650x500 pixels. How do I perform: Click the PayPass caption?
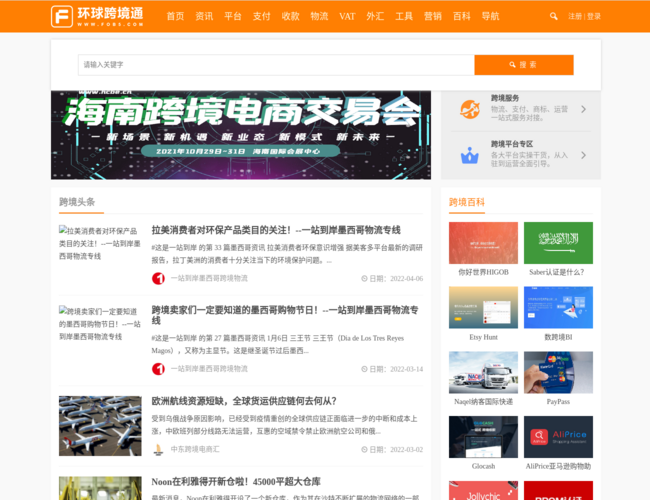[558, 402]
